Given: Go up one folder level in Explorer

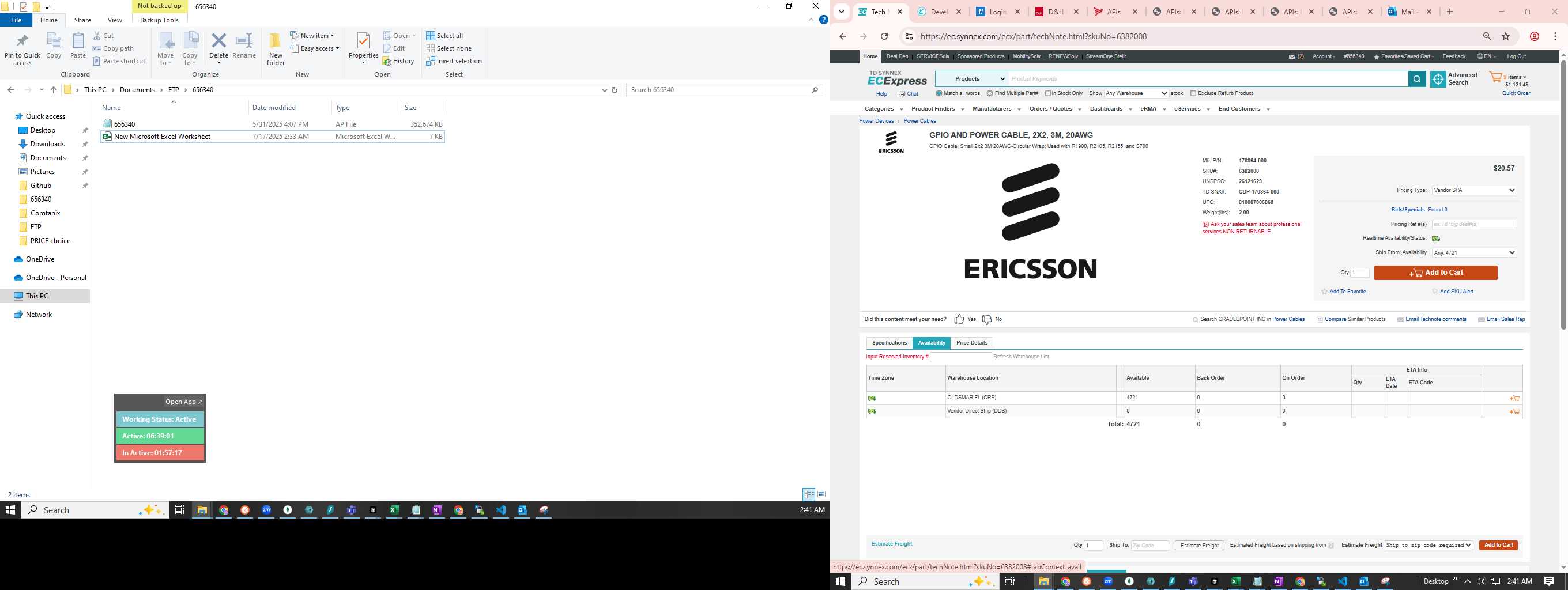Looking at the screenshot, I should 54,90.
